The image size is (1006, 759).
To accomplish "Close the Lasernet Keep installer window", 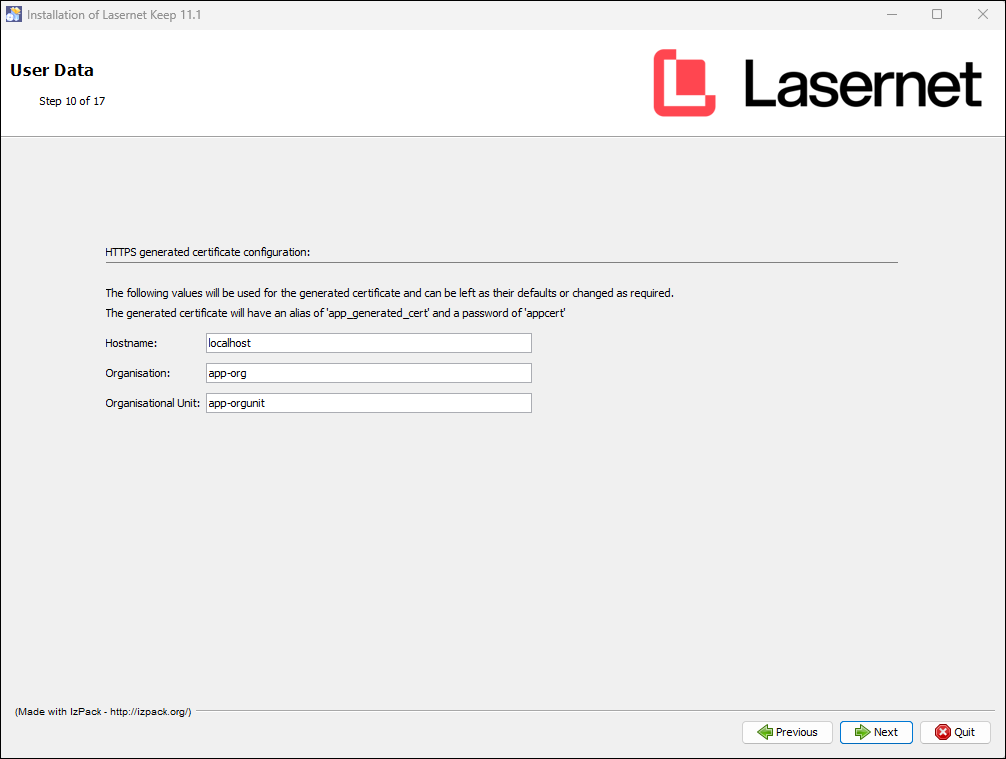I will (982, 15).
